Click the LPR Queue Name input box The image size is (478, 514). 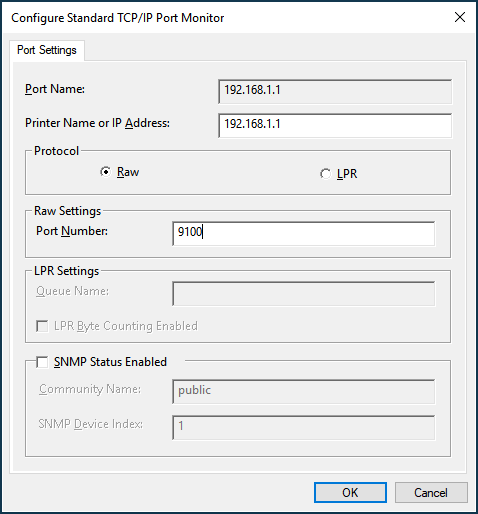pyautogui.click(x=304, y=294)
